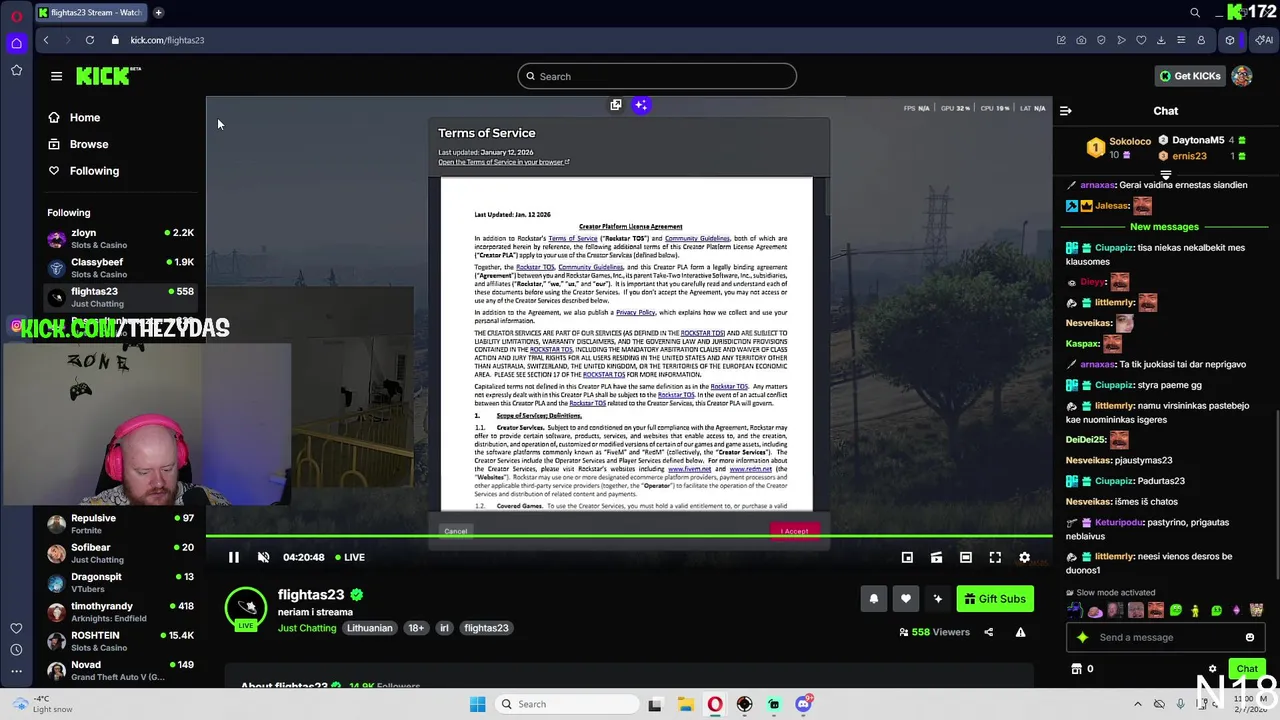
Task: Open video player settings gear
Action: pyautogui.click(x=1024, y=557)
